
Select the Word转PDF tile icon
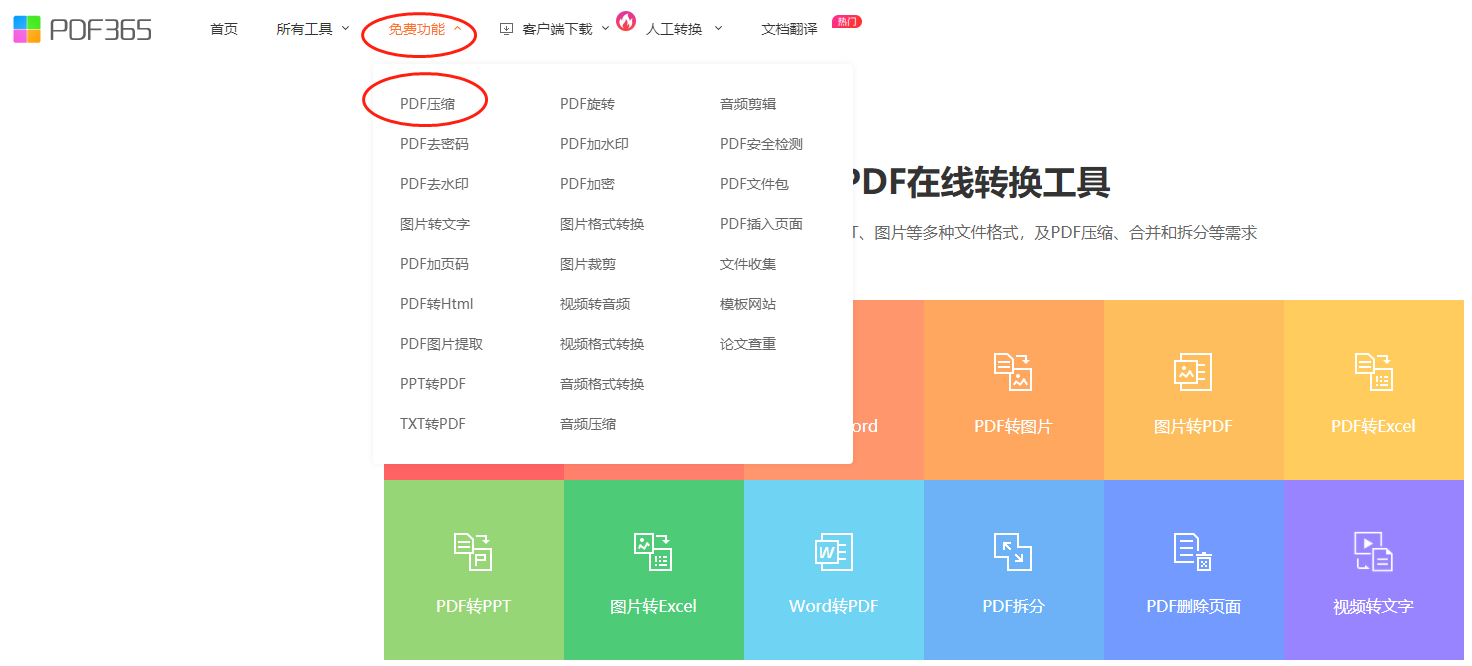[x=833, y=551]
